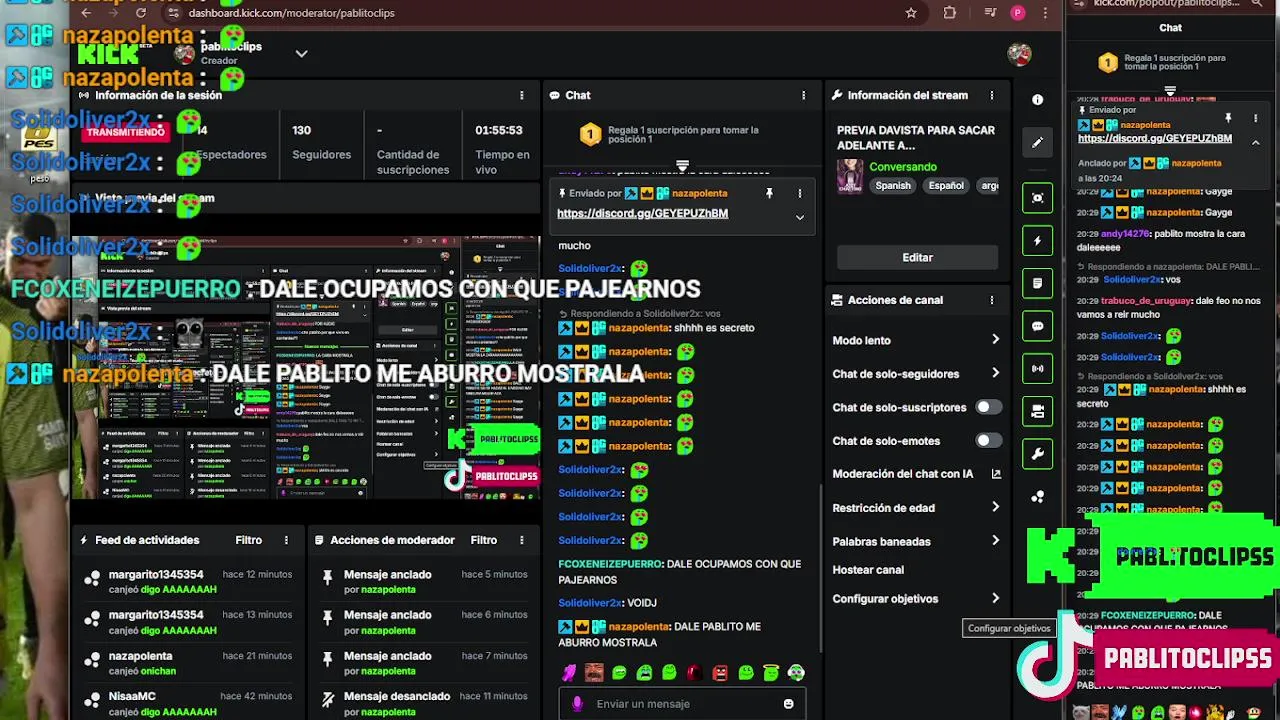Click trabuco_de_uruguay username at 20:29 in popout chat
This screenshot has width=1280, height=720.
[x=1147, y=301]
